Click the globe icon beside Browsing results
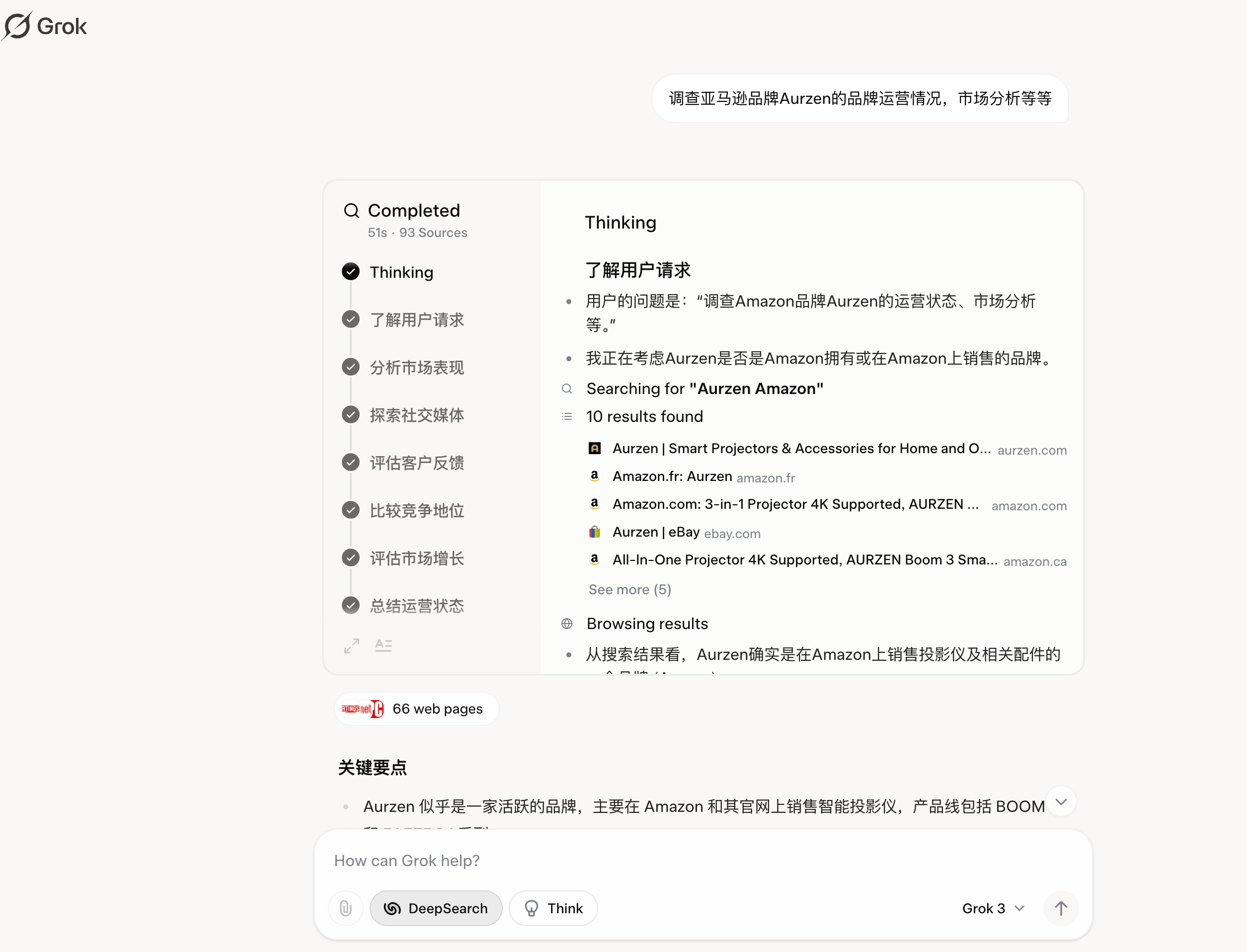This screenshot has width=1247, height=952. 566,624
